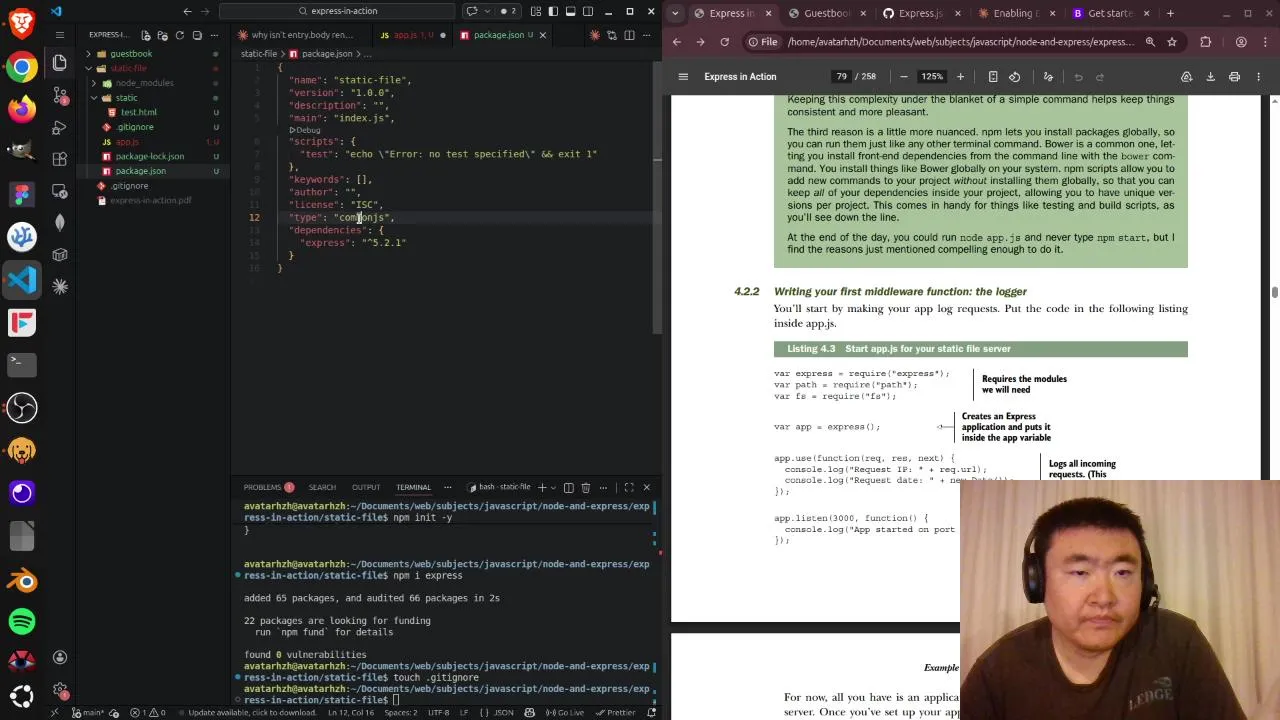The image size is (1280, 720).
Task: Expand the guestbook folder
Action: click(x=88, y=54)
